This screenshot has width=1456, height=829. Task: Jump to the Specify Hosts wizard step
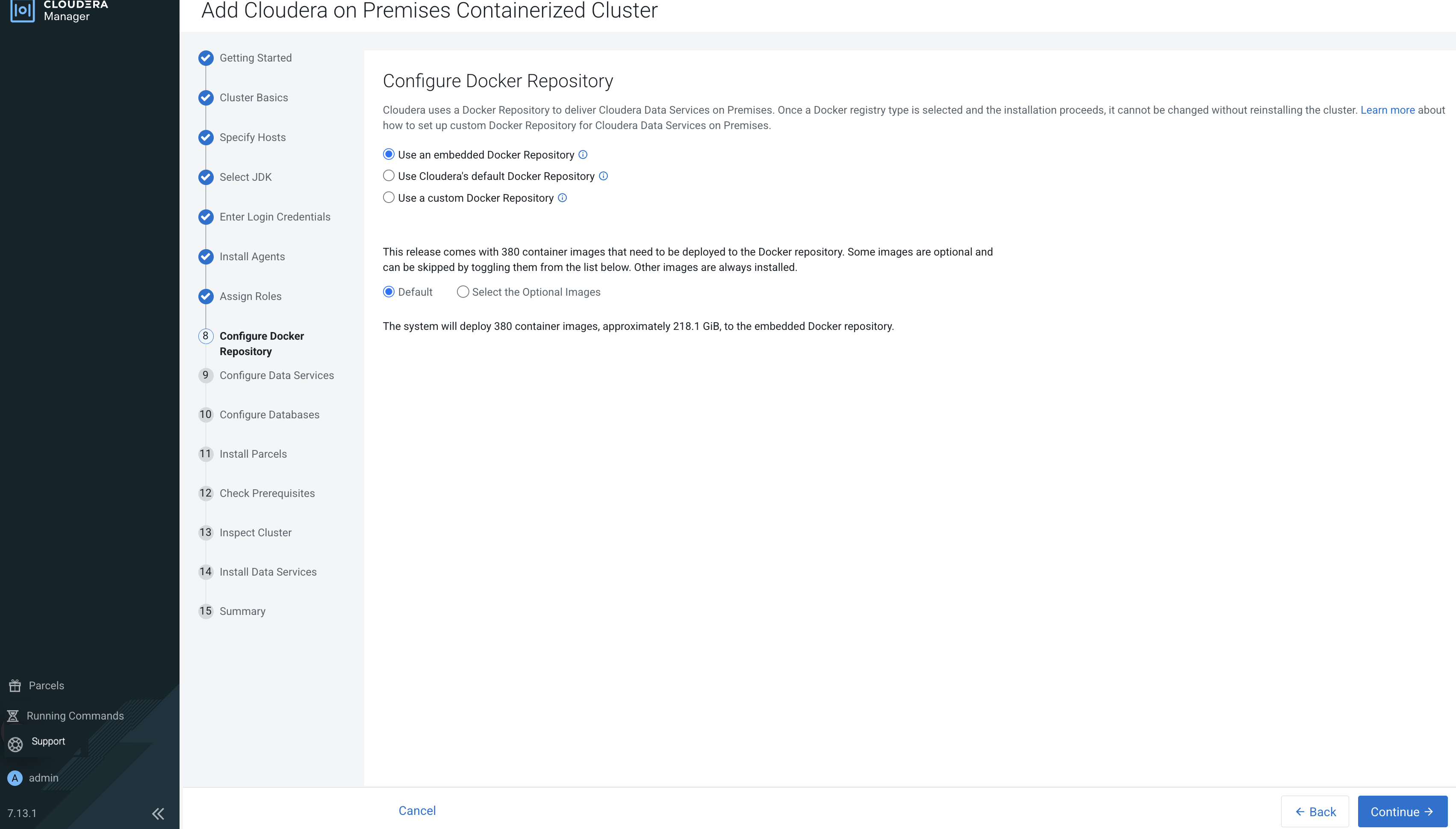click(252, 137)
